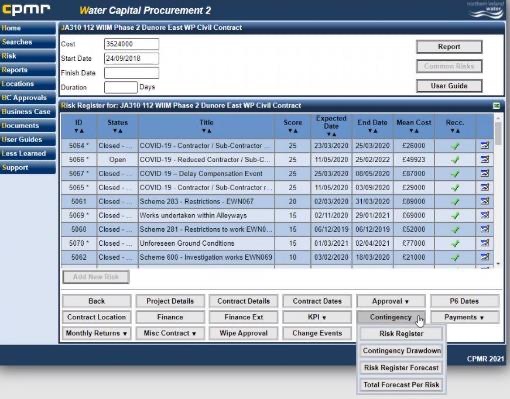The width and height of the screenshot is (510, 399).
Task: Click the risk table vertical scrollbar
Action: [x=498, y=190]
